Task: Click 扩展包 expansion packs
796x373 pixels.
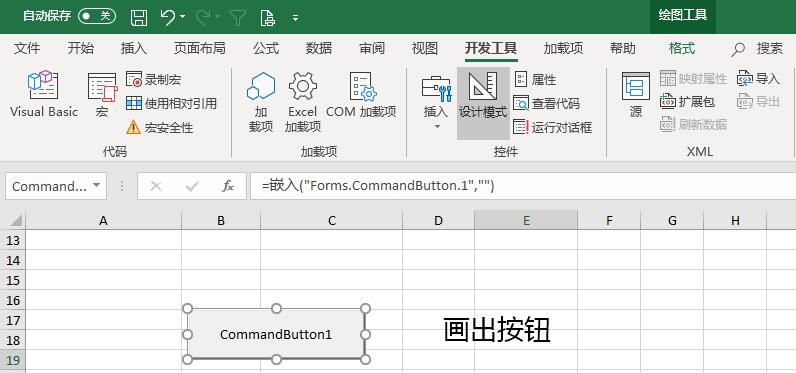Action: tap(687, 101)
